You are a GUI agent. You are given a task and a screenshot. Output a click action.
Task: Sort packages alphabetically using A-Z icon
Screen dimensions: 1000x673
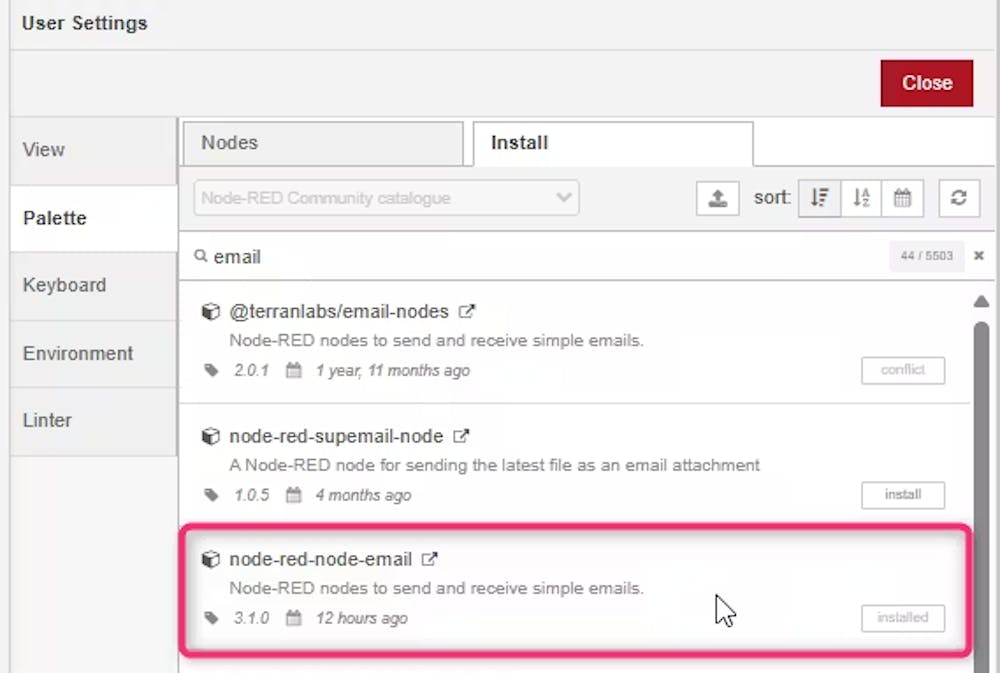[861, 197]
